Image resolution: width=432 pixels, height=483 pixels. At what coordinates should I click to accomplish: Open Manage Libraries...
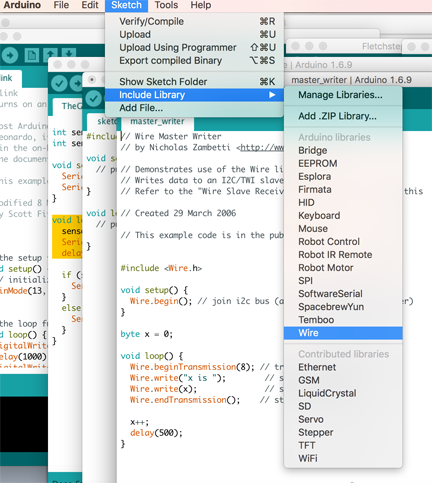(x=343, y=95)
